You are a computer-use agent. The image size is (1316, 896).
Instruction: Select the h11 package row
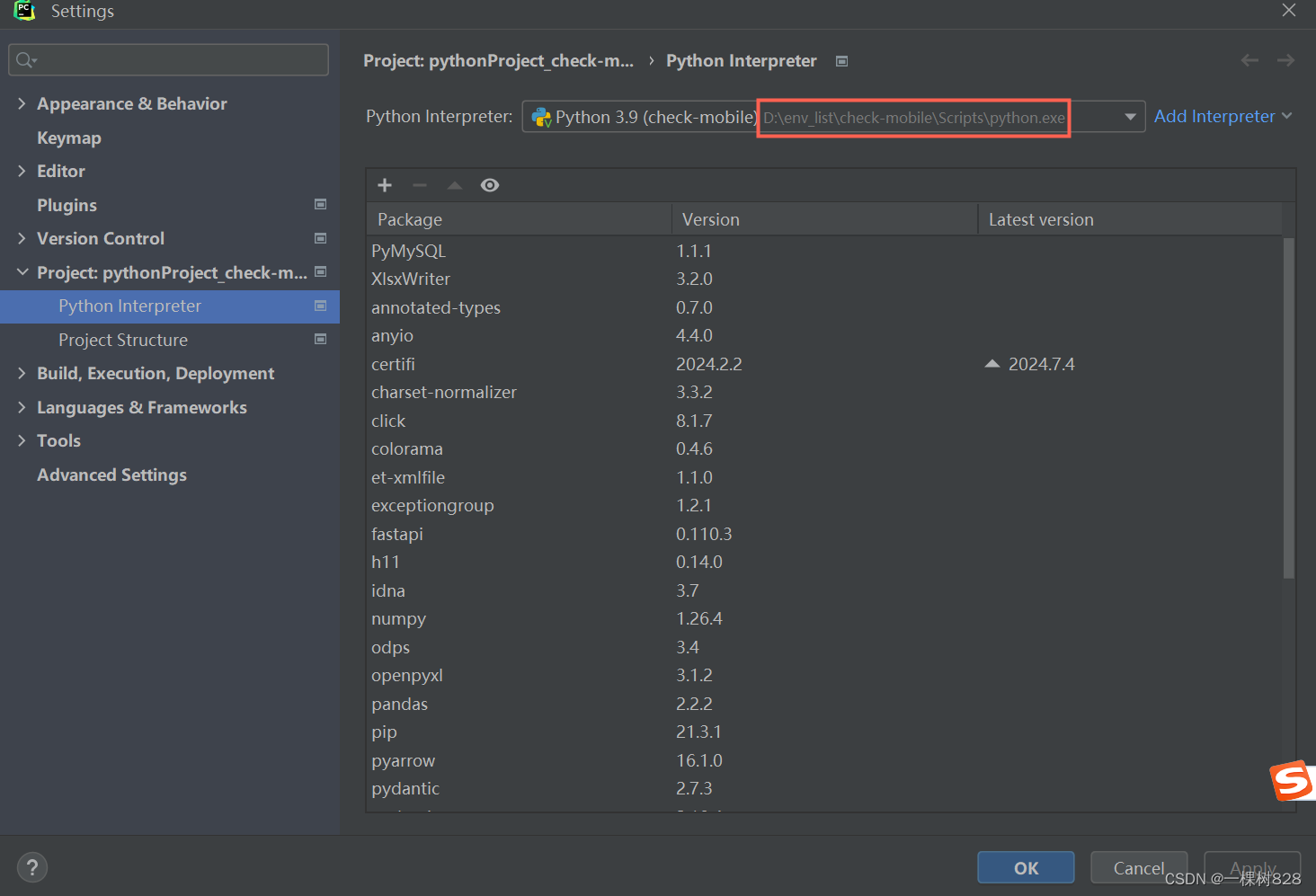point(825,562)
